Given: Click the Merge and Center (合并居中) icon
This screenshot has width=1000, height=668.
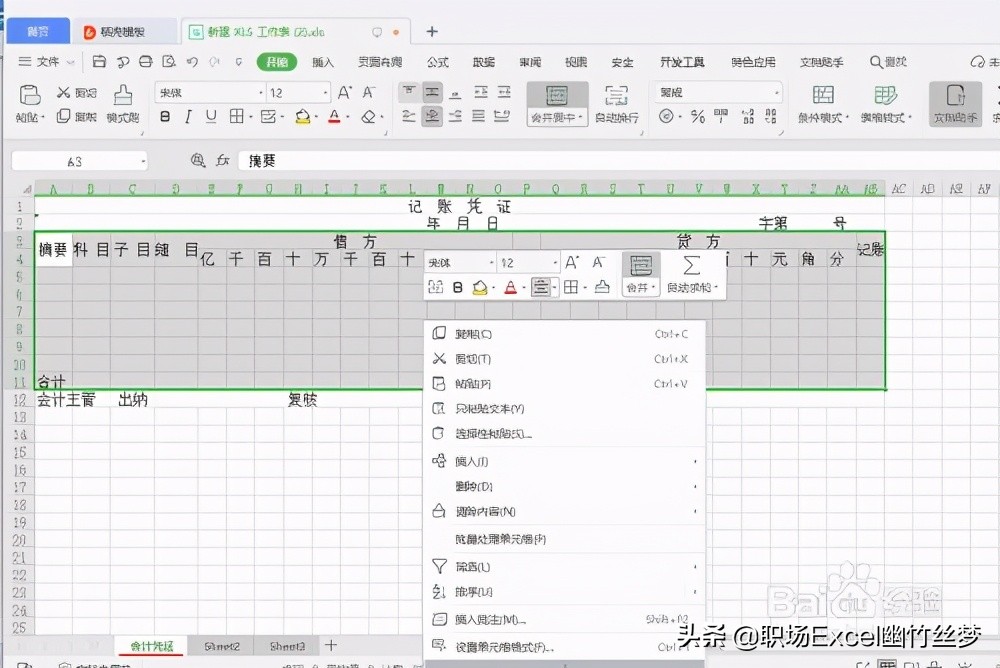Looking at the screenshot, I should pyautogui.click(x=556, y=100).
